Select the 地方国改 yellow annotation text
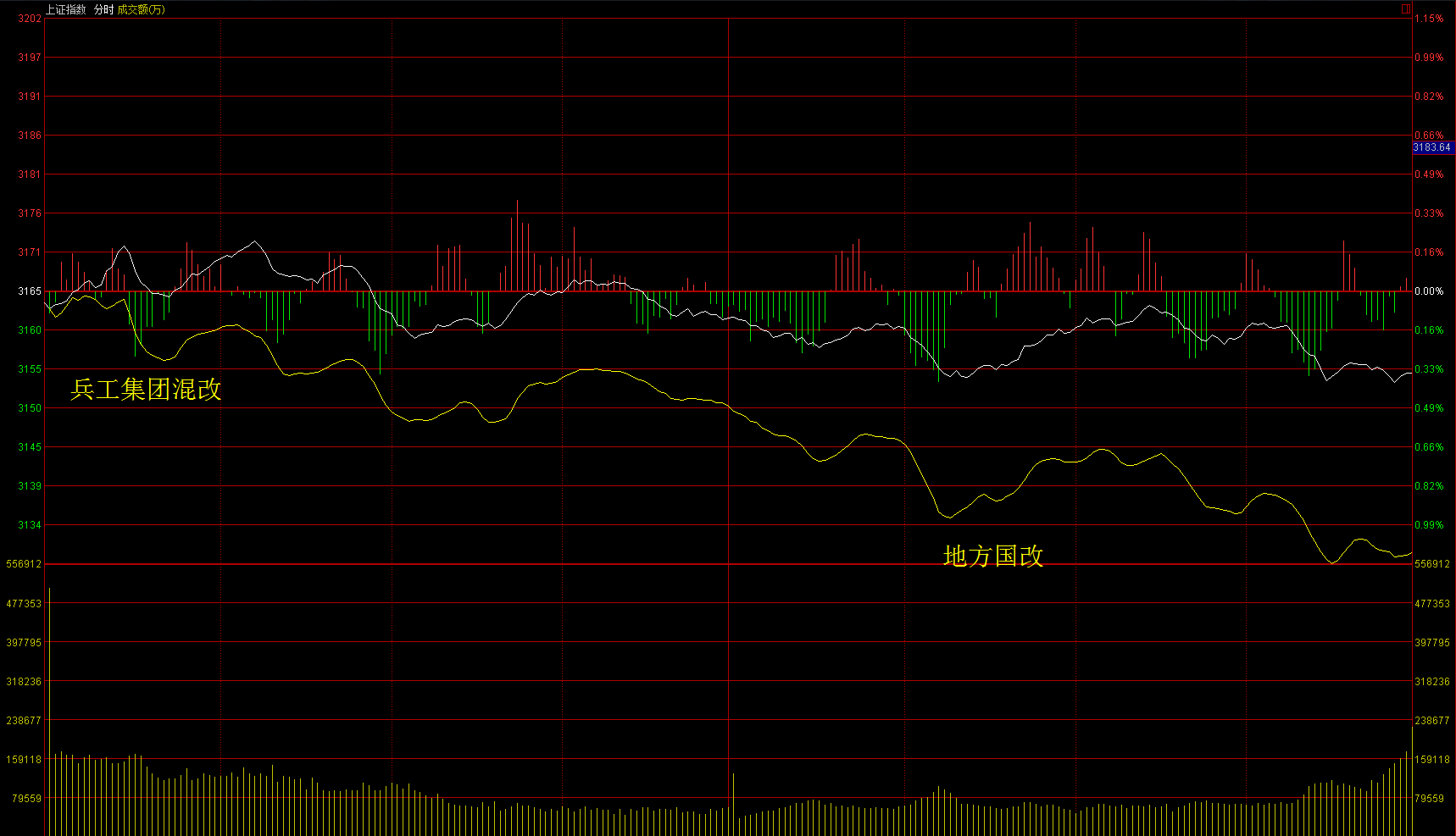This screenshot has width=1456, height=836. click(993, 556)
